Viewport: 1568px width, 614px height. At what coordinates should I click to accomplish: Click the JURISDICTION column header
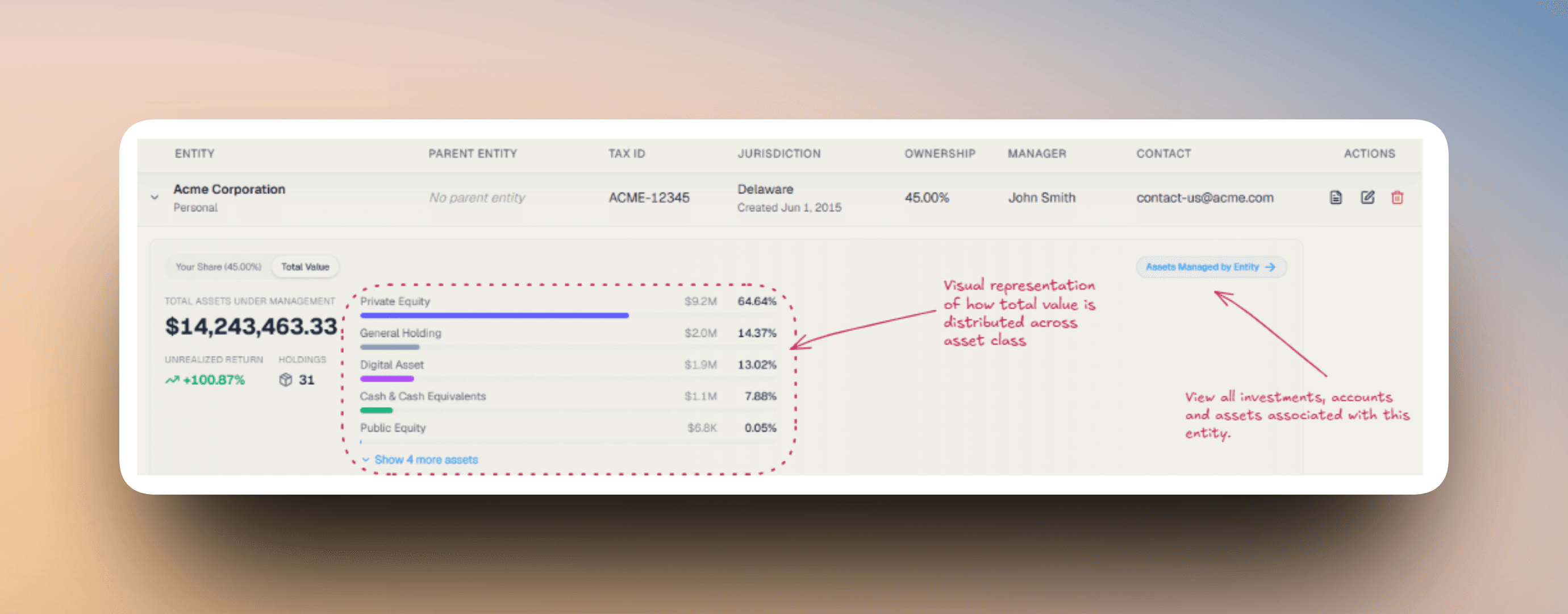click(x=779, y=153)
